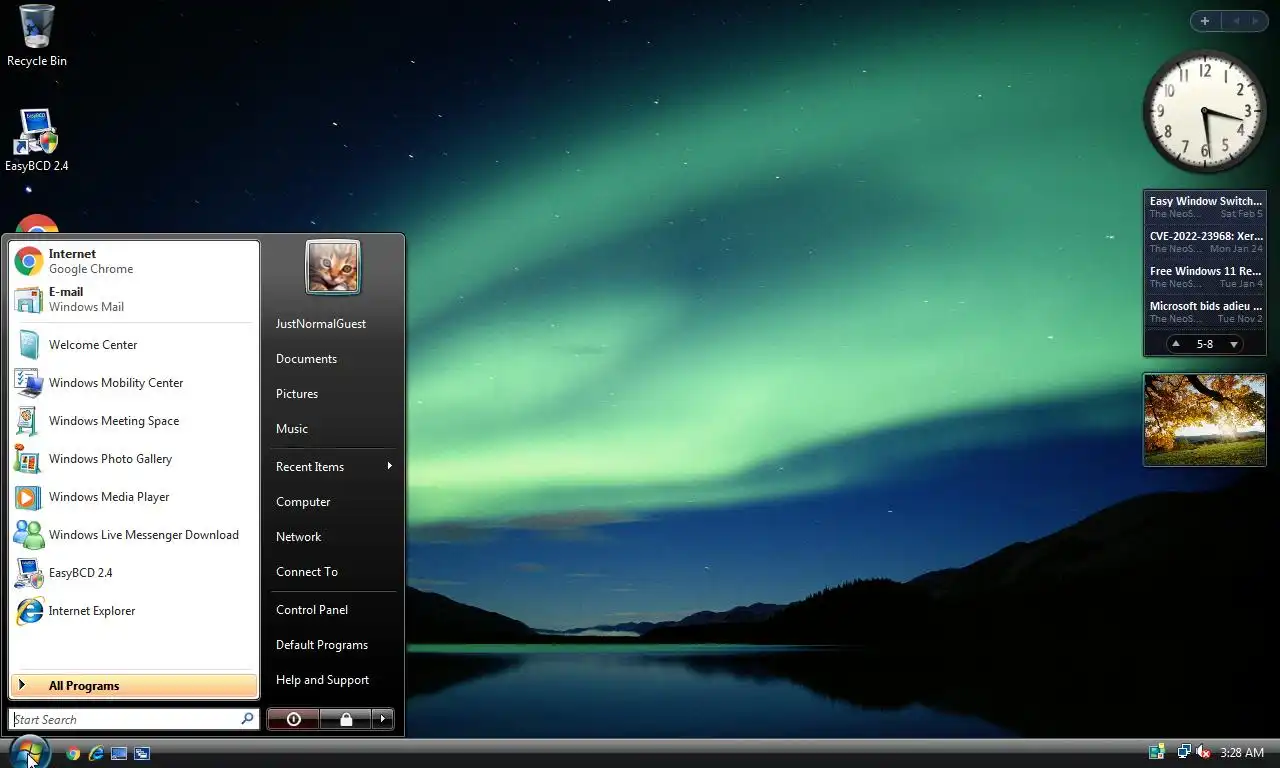Click the Show Desktop Quick Launch icon
Image resolution: width=1280 pixels, height=768 pixels.
[119, 753]
